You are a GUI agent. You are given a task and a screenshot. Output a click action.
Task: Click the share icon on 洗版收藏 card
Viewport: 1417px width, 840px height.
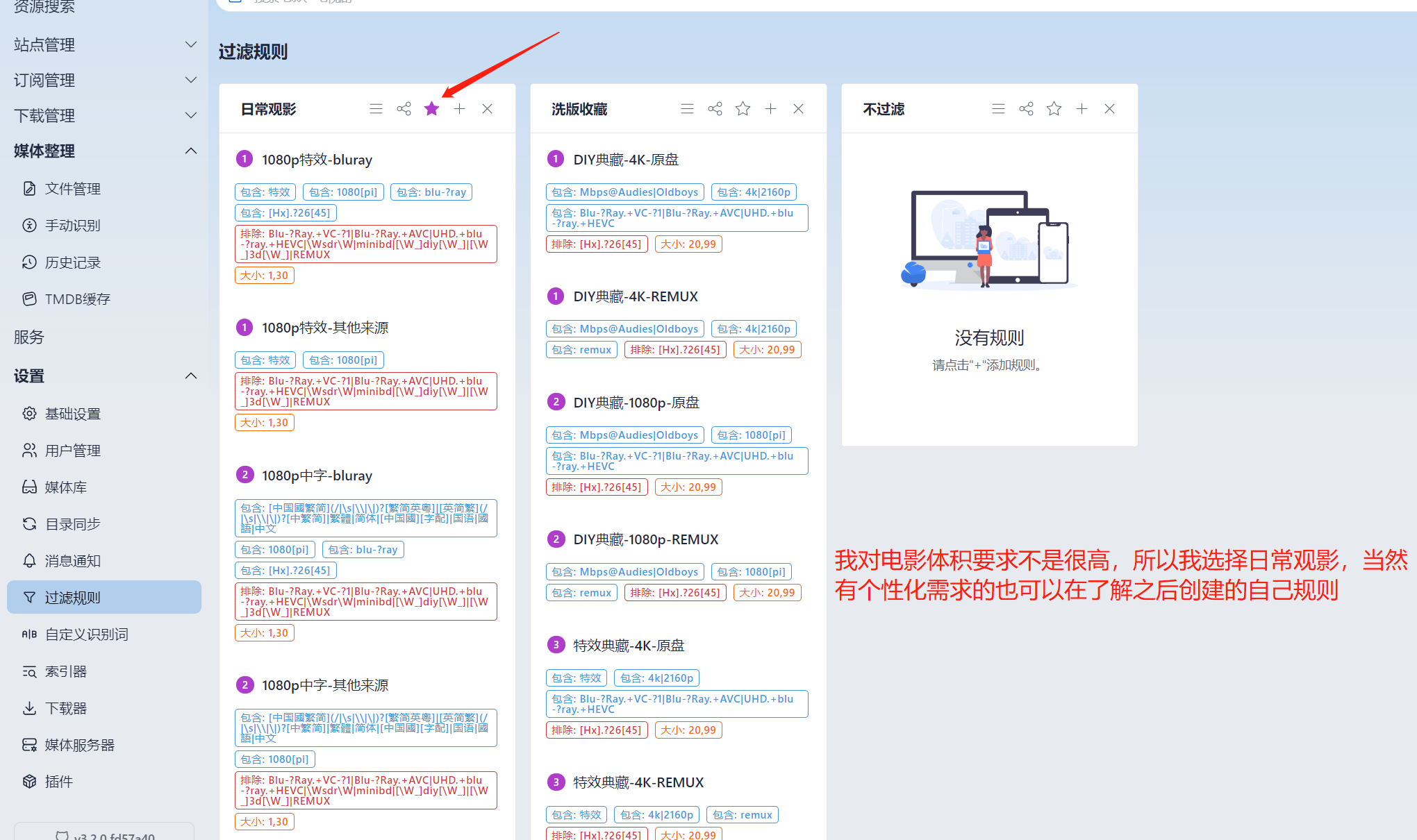(x=715, y=109)
